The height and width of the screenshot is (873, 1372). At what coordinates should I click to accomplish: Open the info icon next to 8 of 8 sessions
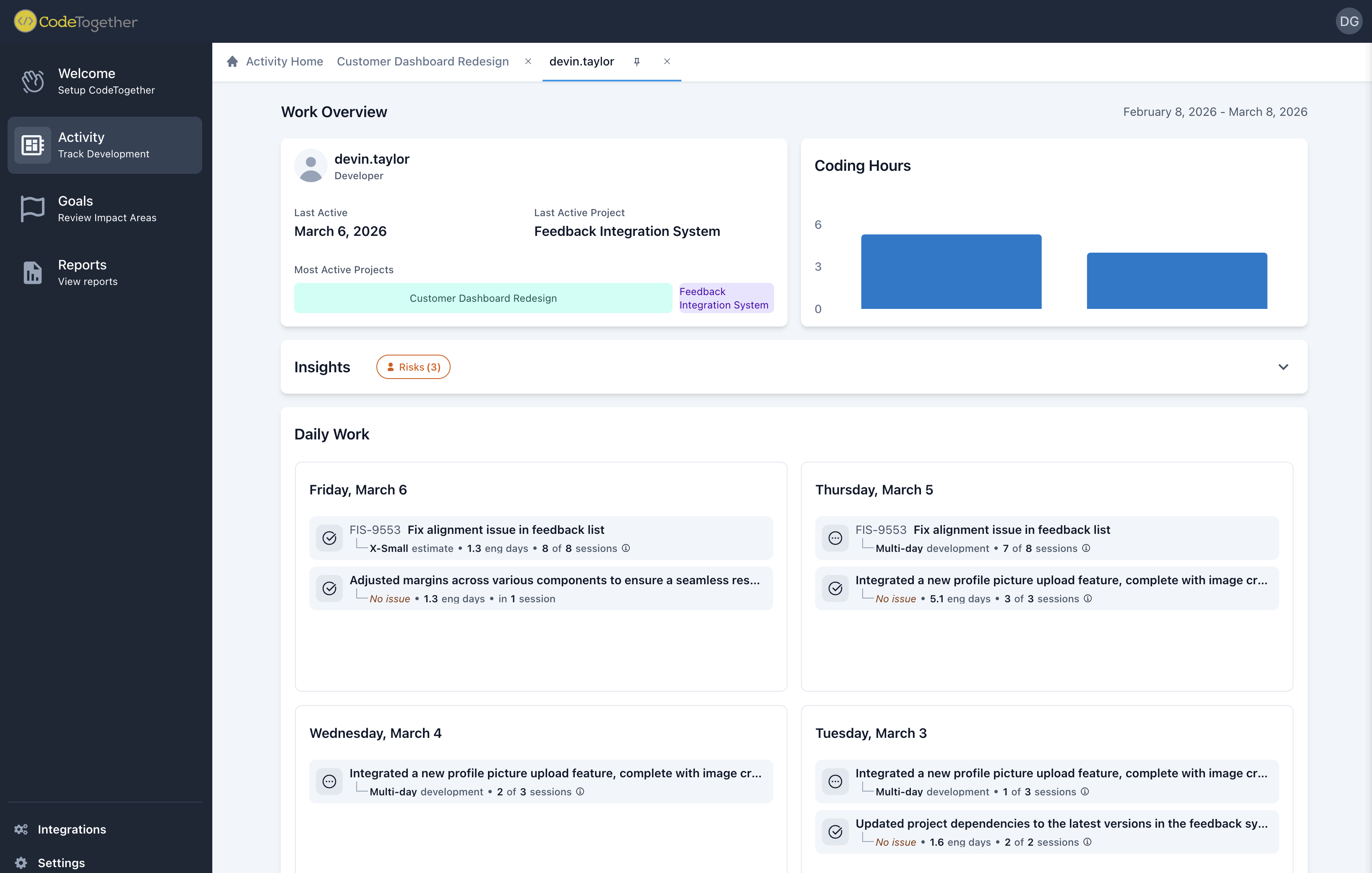click(x=625, y=548)
